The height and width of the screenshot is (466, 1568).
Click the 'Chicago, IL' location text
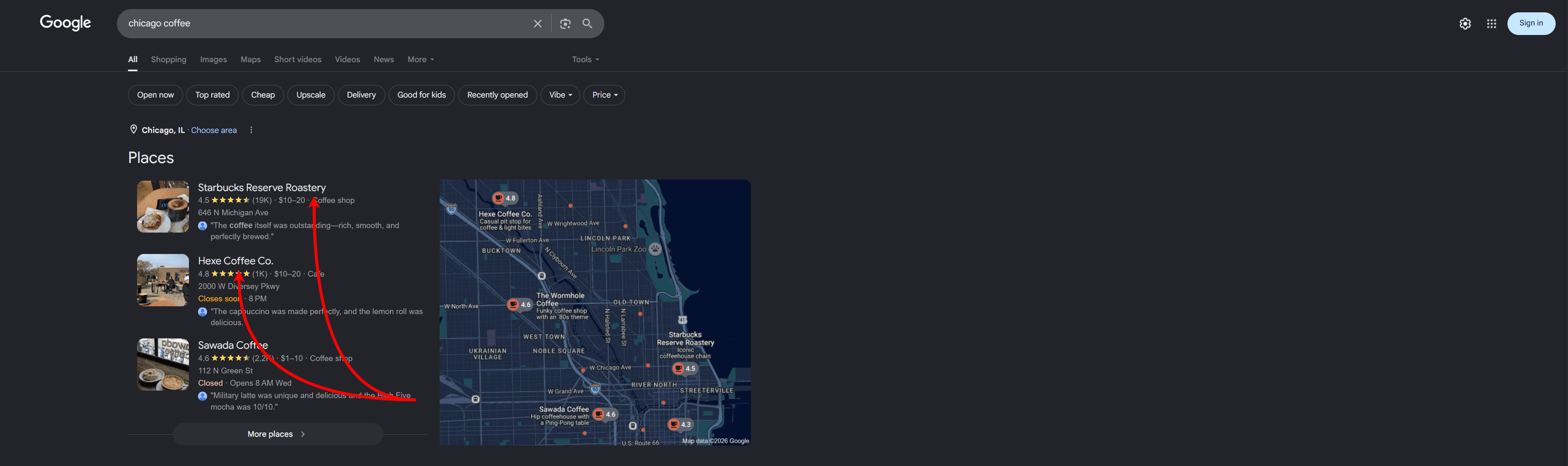tap(163, 130)
